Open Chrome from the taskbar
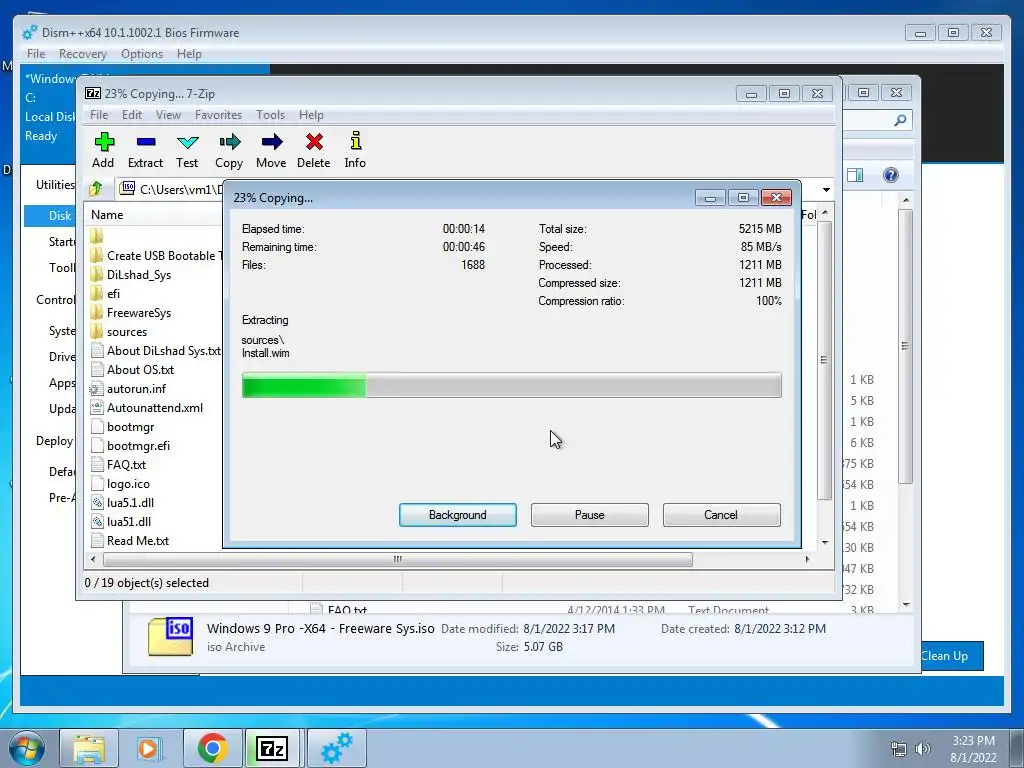The width and height of the screenshot is (1024, 768). pyautogui.click(x=212, y=748)
